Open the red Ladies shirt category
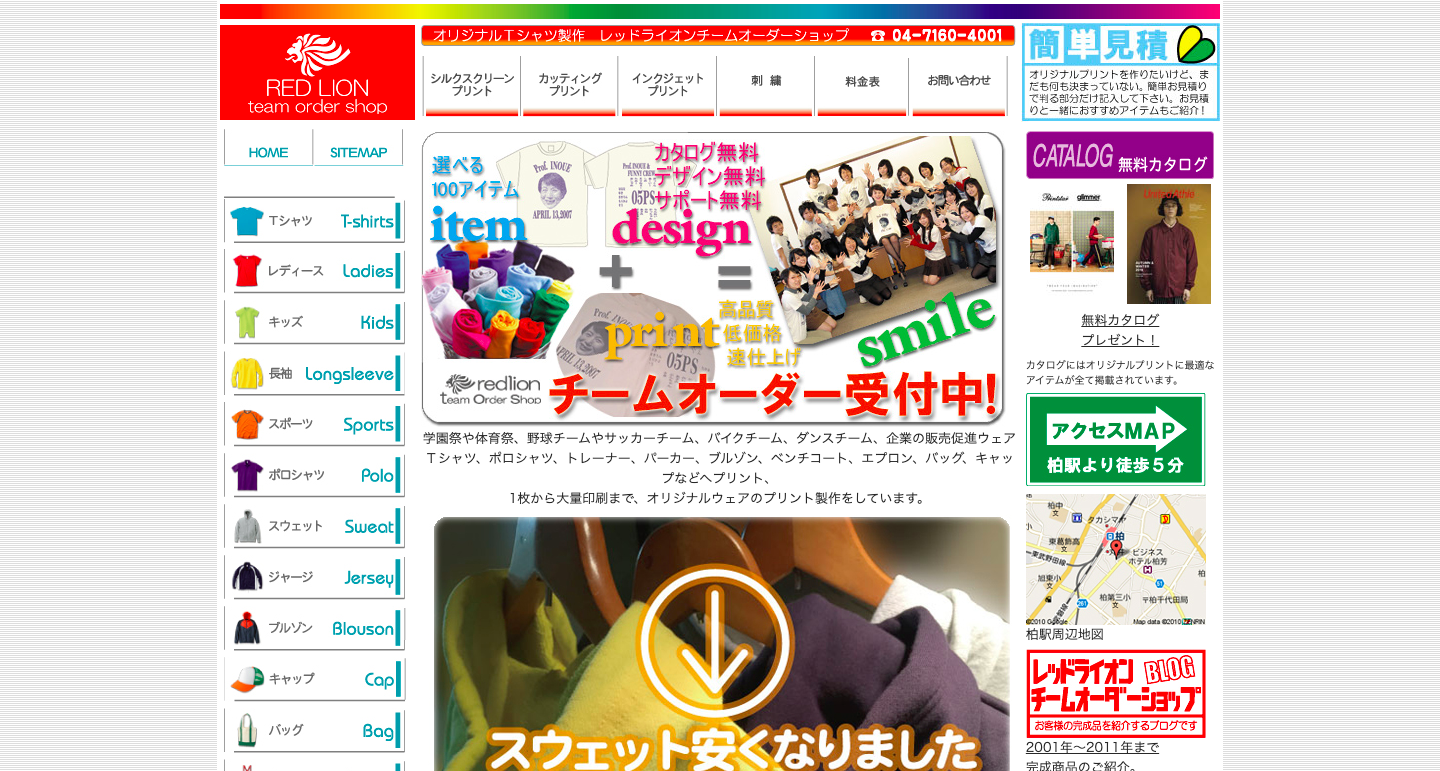The image size is (1440, 771). pyautogui.click(x=247, y=271)
